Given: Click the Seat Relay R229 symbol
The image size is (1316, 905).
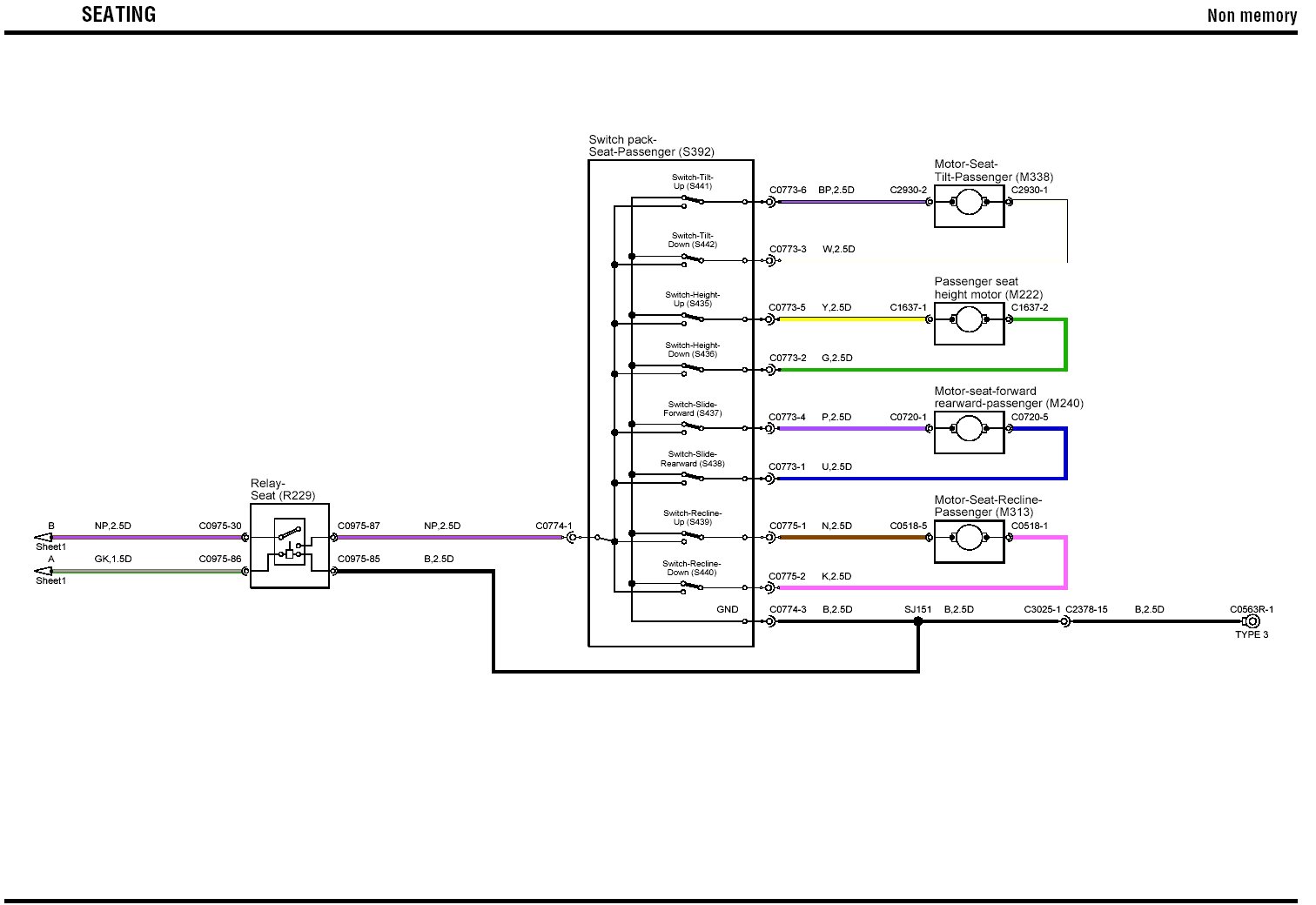Looking at the screenshot, I should click(289, 546).
